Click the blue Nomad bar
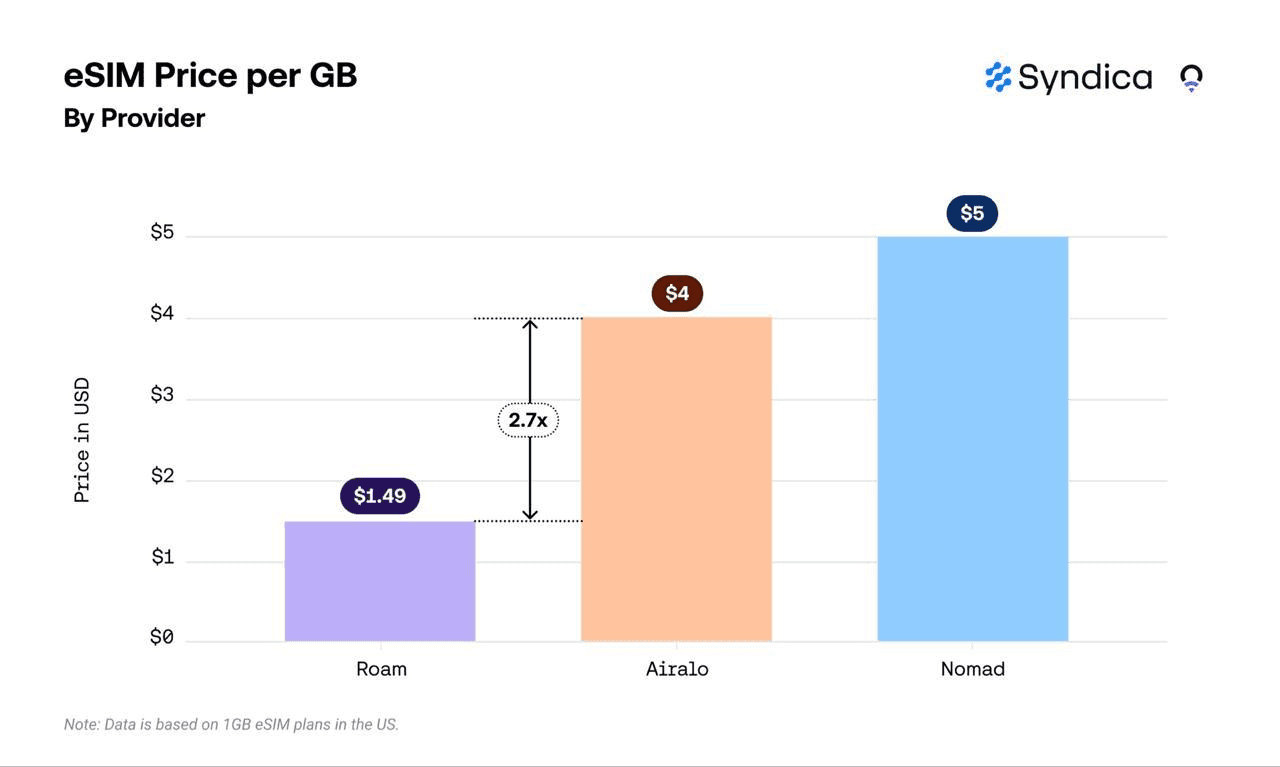 tap(972, 439)
